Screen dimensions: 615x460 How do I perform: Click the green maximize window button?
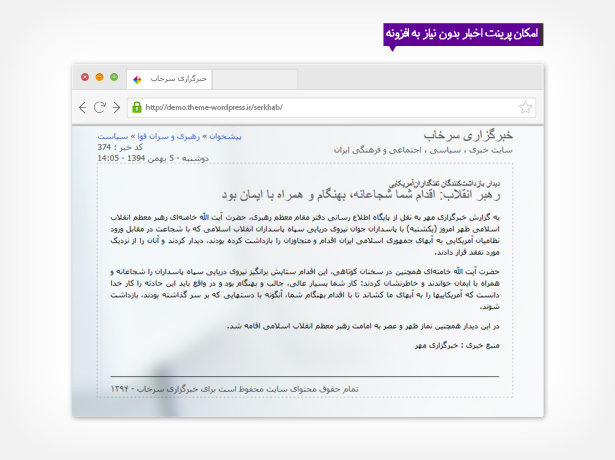(115, 77)
